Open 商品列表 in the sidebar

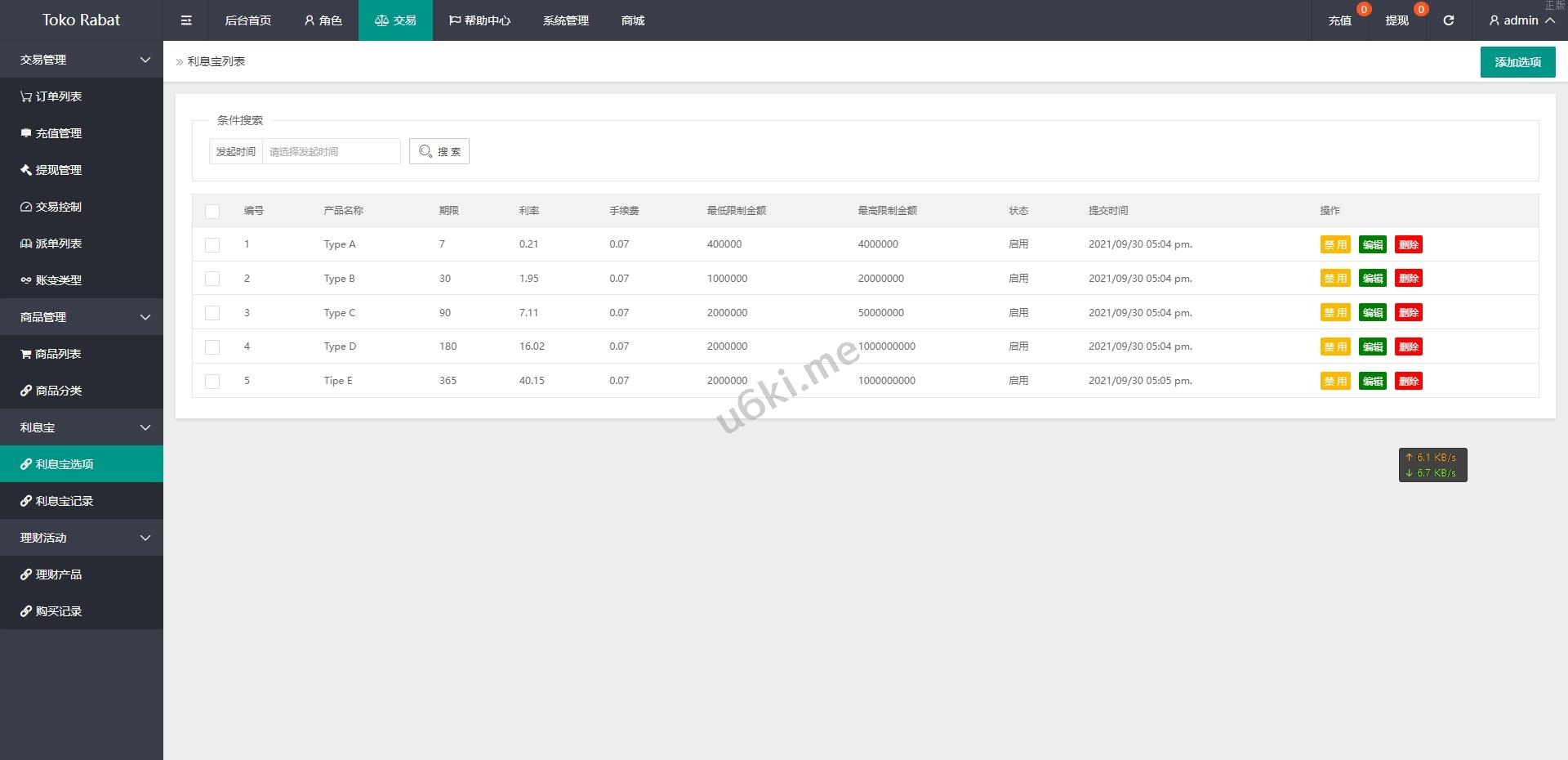51,354
